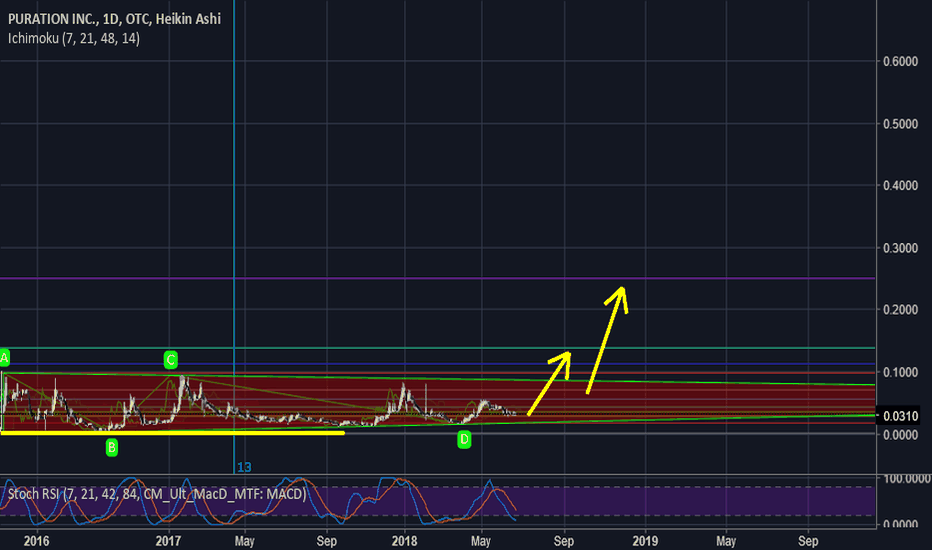Image resolution: width=932 pixels, height=550 pixels.
Task: Click the 2019 label on time axis
Action: [646, 541]
